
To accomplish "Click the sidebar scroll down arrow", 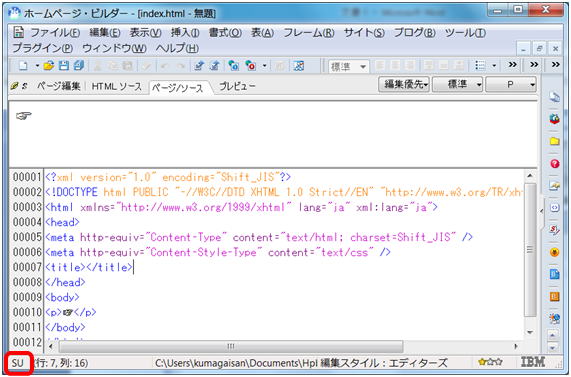I will 553,347.
